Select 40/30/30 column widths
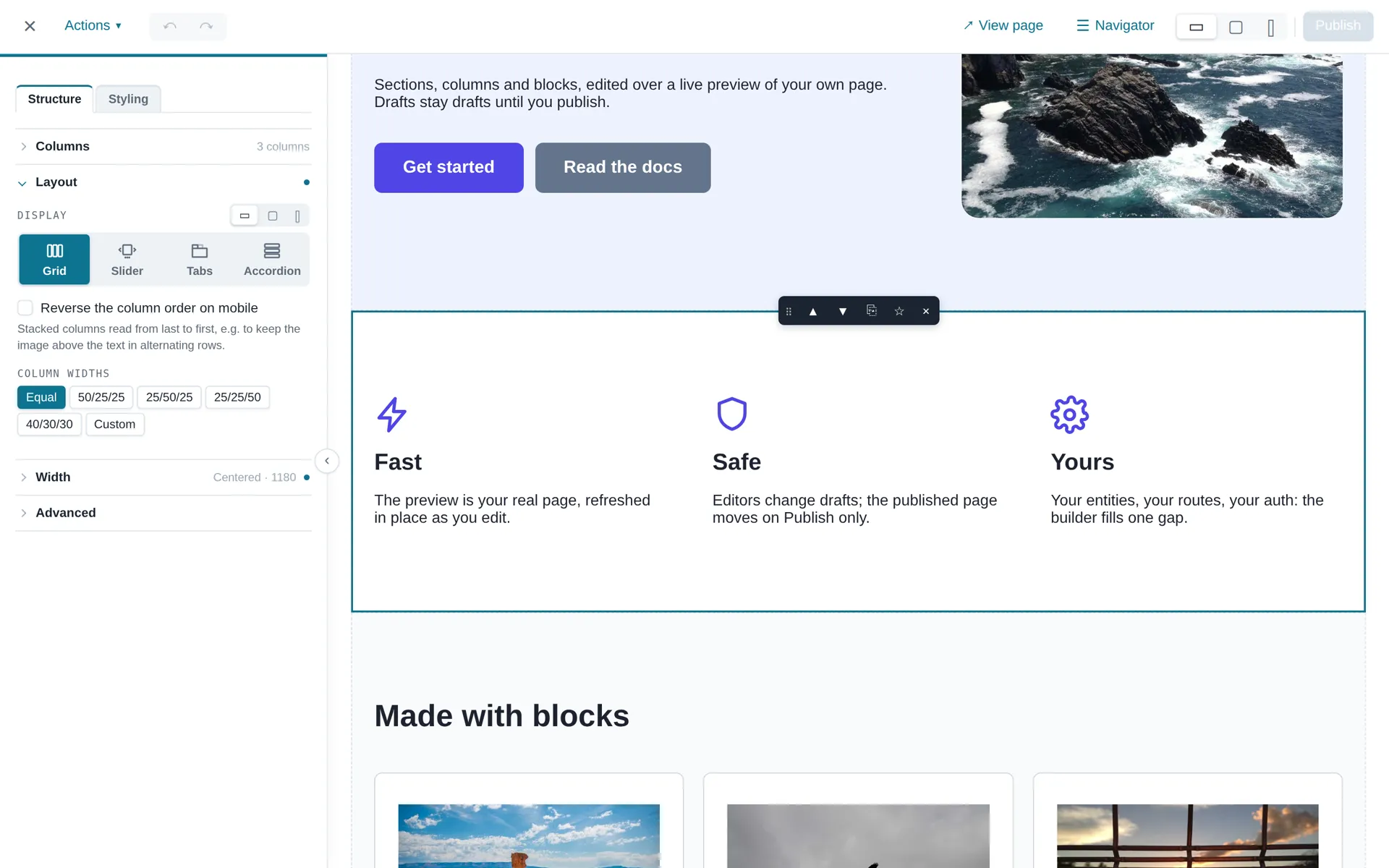 click(x=49, y=425)
